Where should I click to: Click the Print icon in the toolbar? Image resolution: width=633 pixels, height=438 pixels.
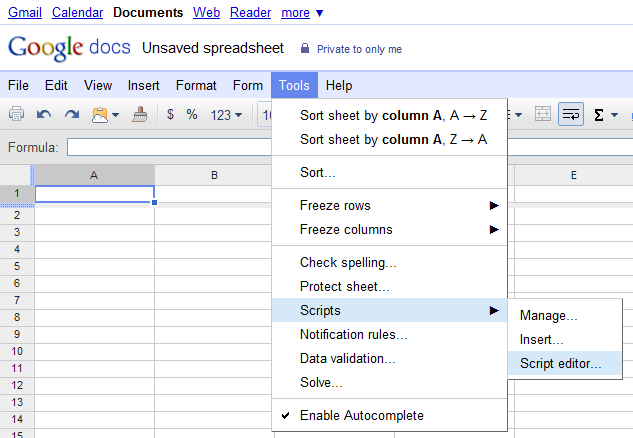[16, 114]
